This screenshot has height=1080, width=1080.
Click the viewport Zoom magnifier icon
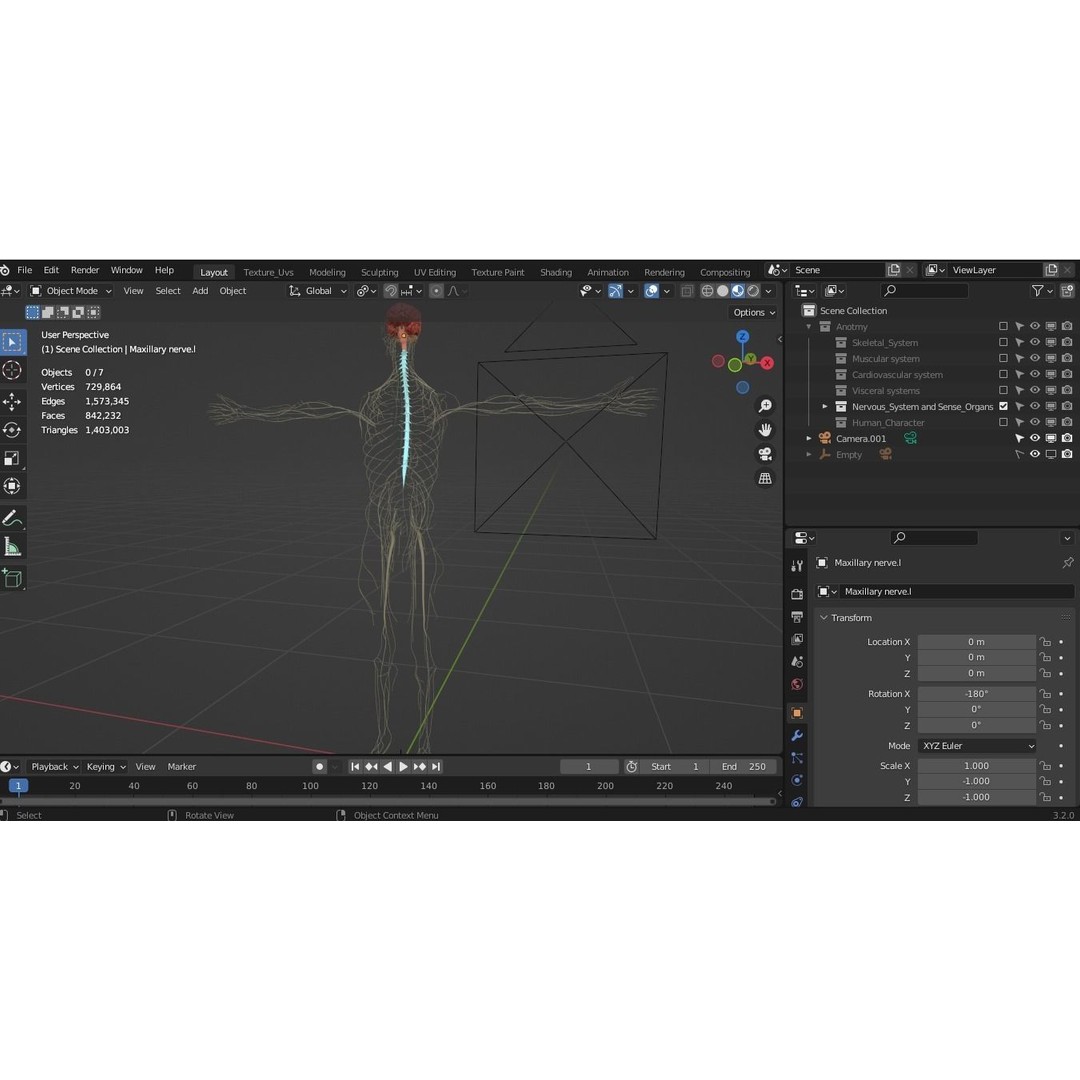(x=765, y=405)
